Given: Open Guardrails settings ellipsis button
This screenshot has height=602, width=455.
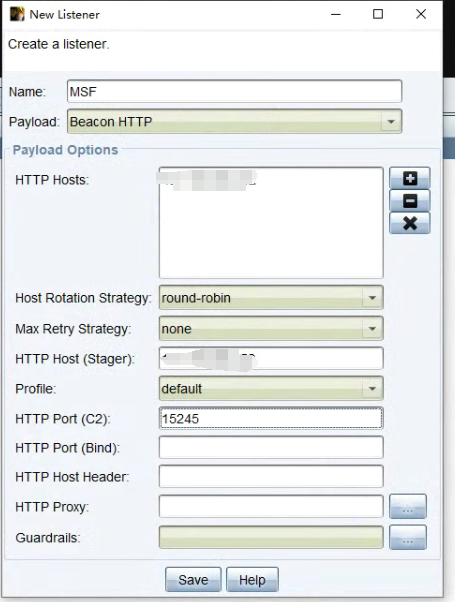Looking at the screenshot, I should 408,537.
